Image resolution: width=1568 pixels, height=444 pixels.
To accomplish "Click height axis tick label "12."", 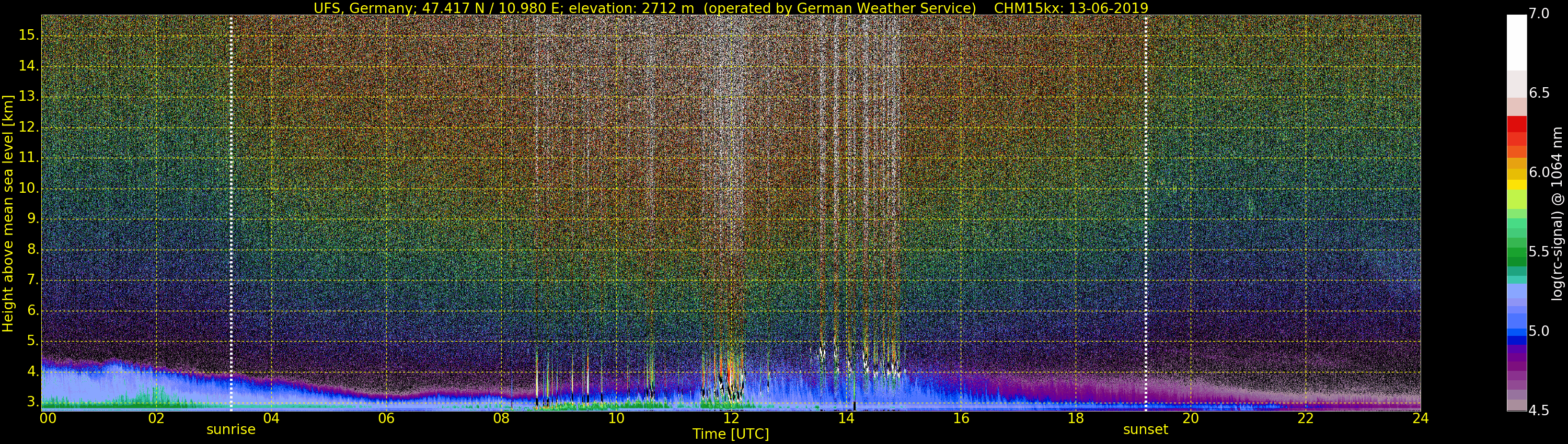I will click(29, 127).
